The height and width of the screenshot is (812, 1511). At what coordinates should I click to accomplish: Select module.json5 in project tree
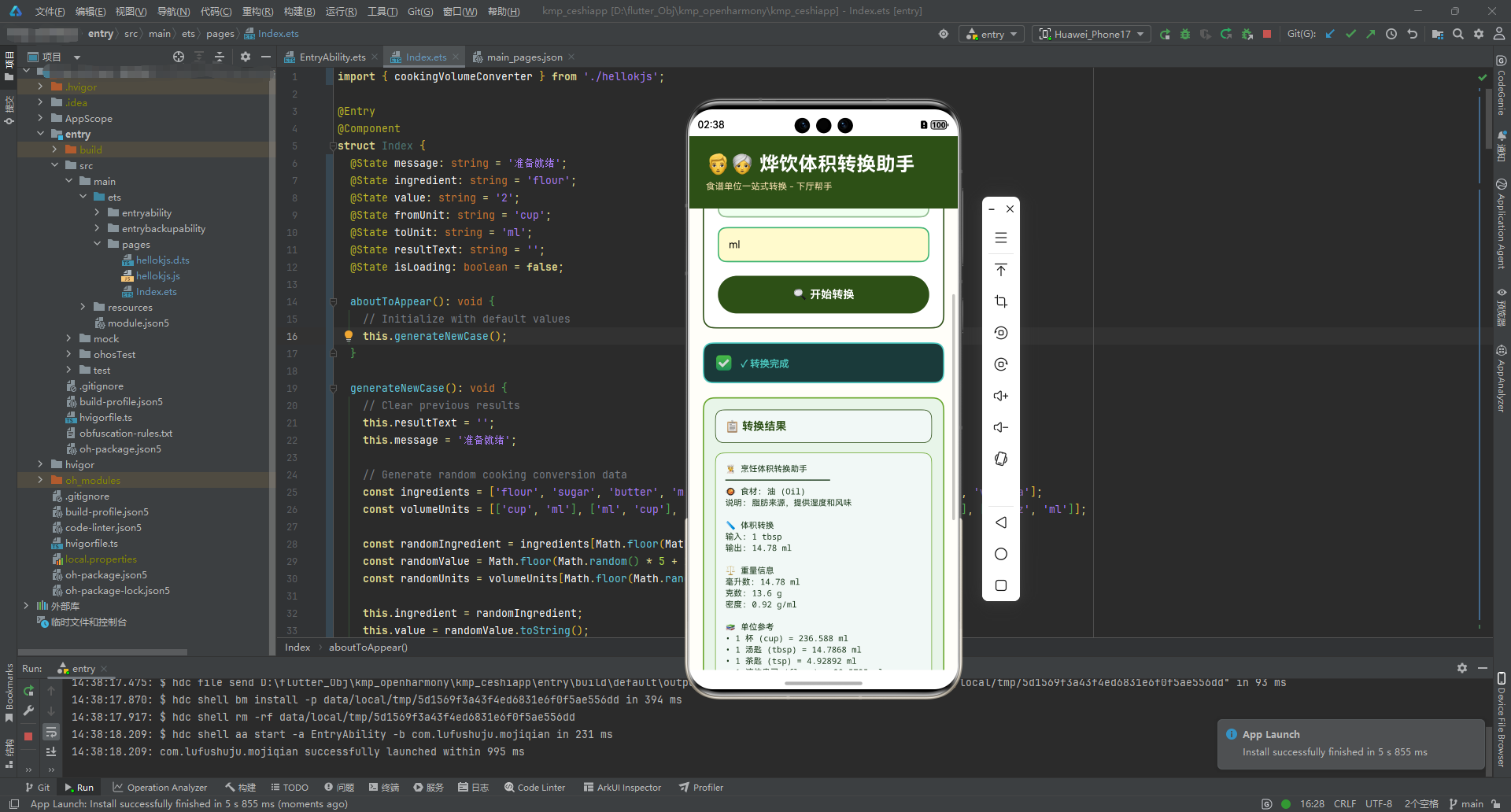pos(138,323)
